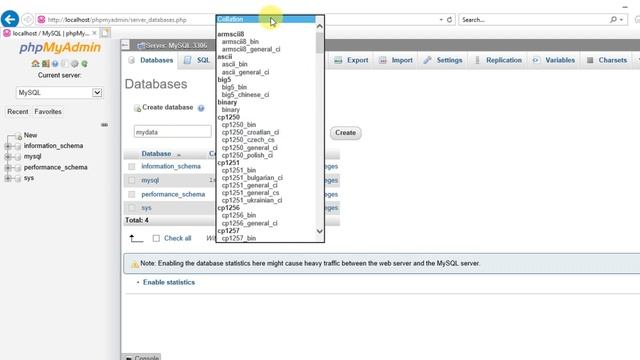Select the highlighted Collation option at top
640x360 pixels.
266,19
